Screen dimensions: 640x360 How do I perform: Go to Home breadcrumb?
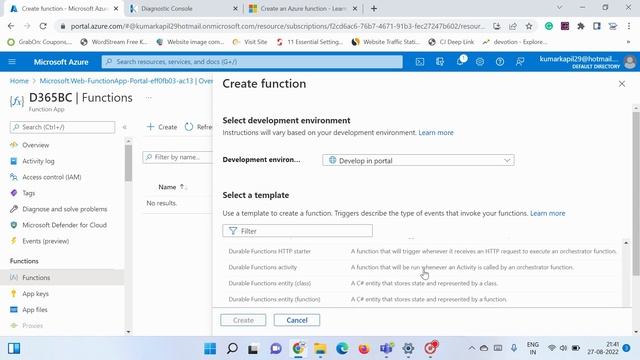(x=19, y=81)
